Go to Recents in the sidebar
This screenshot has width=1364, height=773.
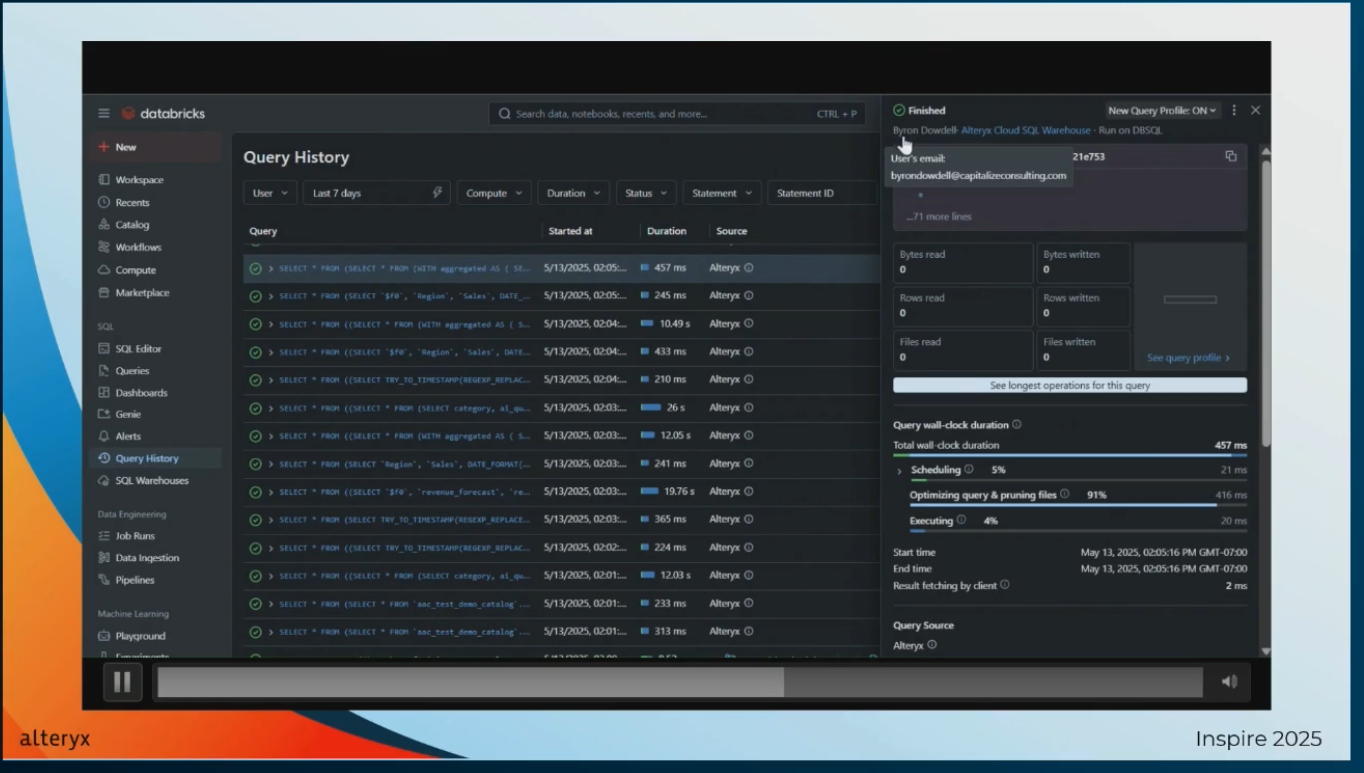(132, 202)
